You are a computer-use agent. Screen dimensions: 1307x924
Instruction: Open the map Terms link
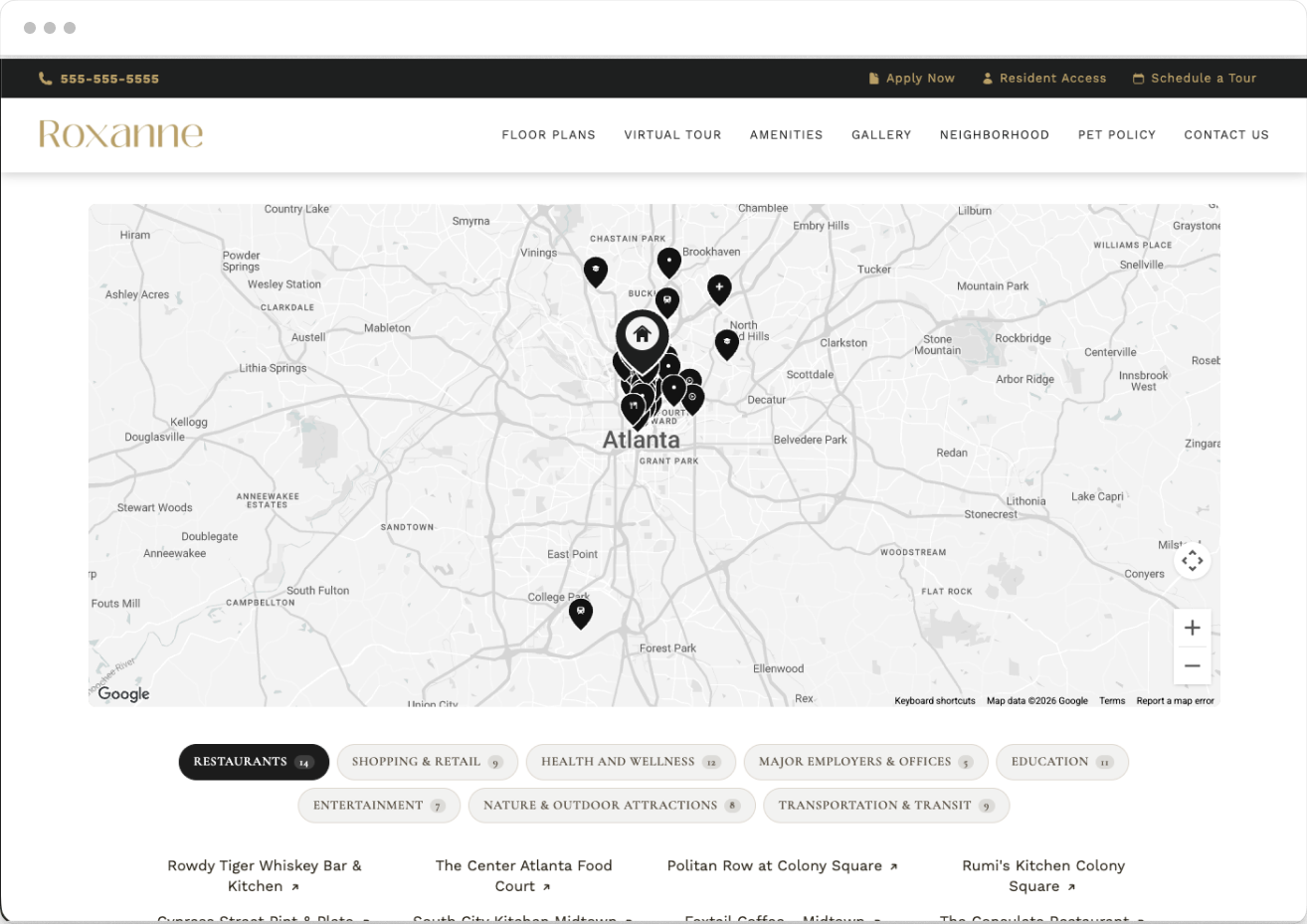1112,701
